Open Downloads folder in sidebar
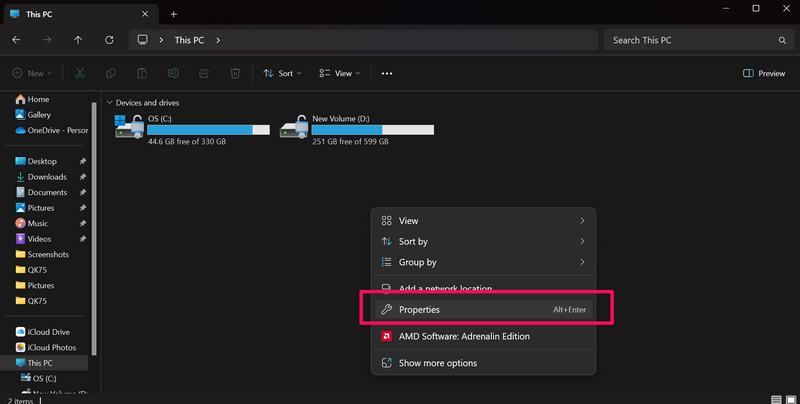The image size is (800, 404). pyautogui.click(x=47, y=177)
